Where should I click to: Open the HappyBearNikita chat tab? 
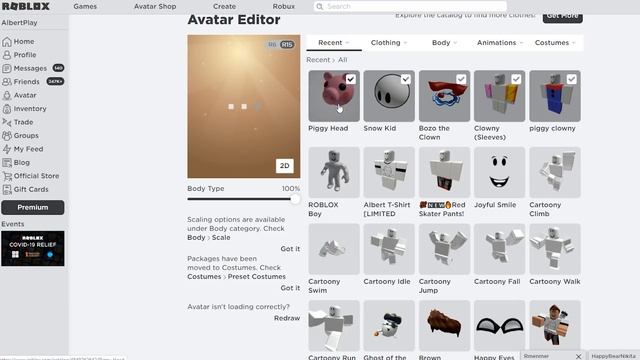[x=613, y=356]
